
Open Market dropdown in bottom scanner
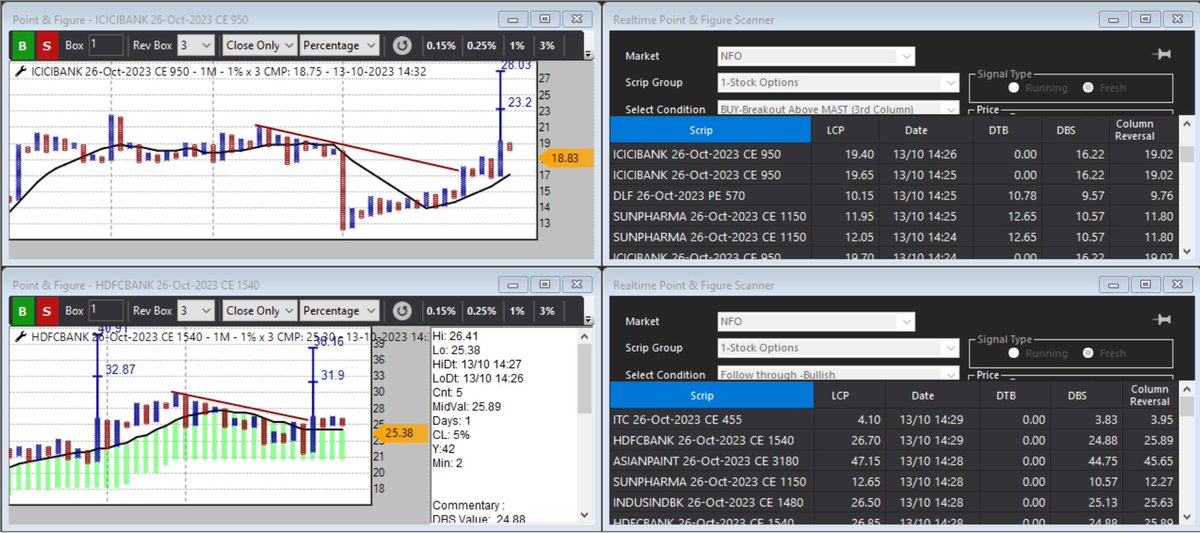pos(815,321)
